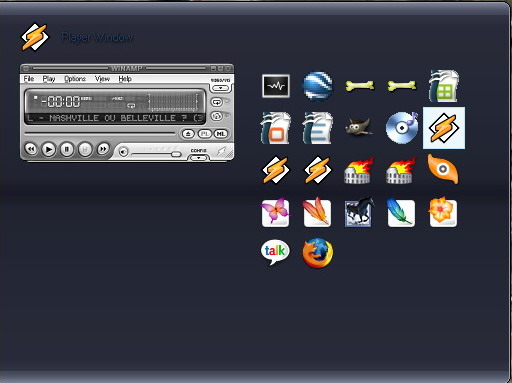Toggle the ML media library button

[x=220, y=134]
